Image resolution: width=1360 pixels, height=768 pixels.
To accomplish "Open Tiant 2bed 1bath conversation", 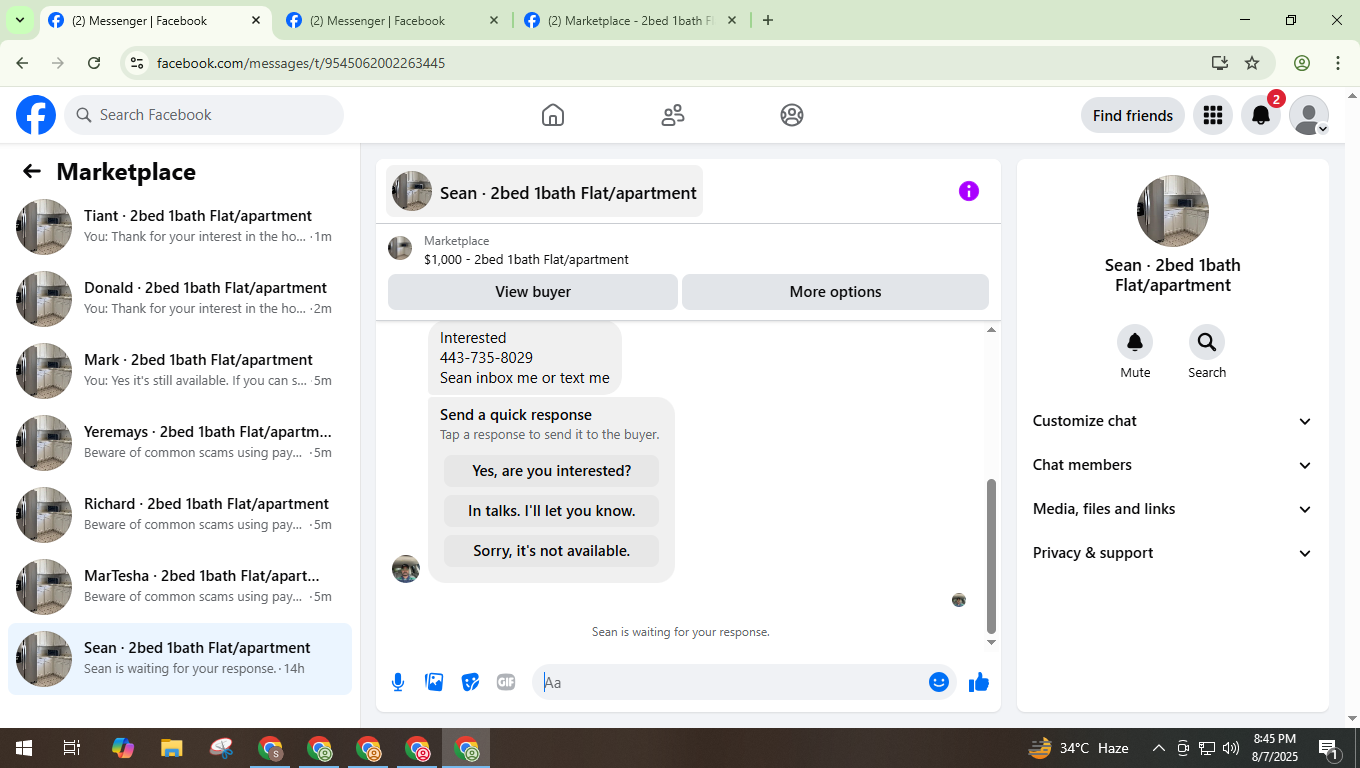I will (180, 227).
